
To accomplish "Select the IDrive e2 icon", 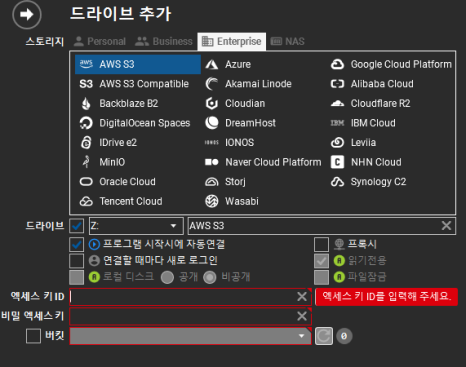I will click(x=86, y=143).
